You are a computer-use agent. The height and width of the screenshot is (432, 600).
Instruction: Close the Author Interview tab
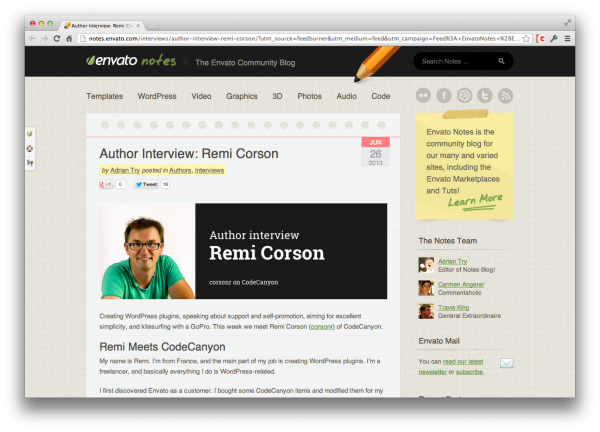tap(138, 26)
